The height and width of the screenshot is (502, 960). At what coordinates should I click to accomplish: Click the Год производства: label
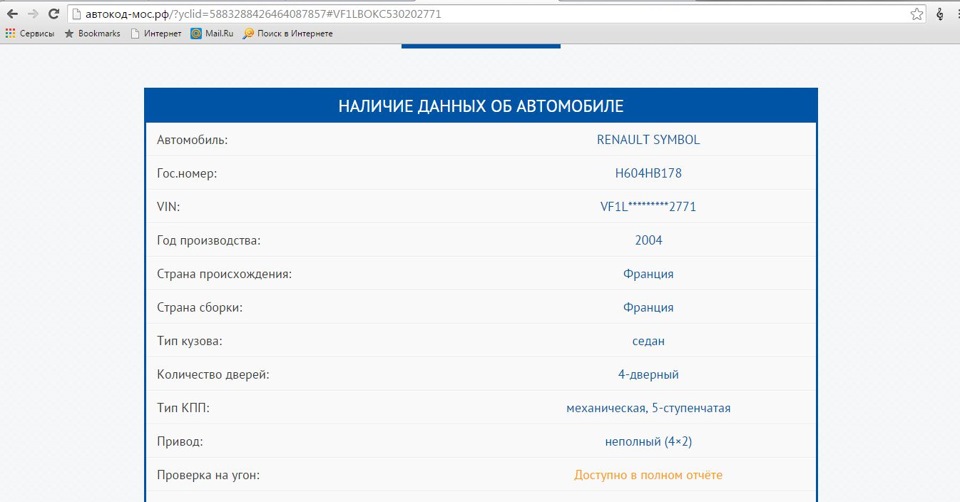[208, 240]
